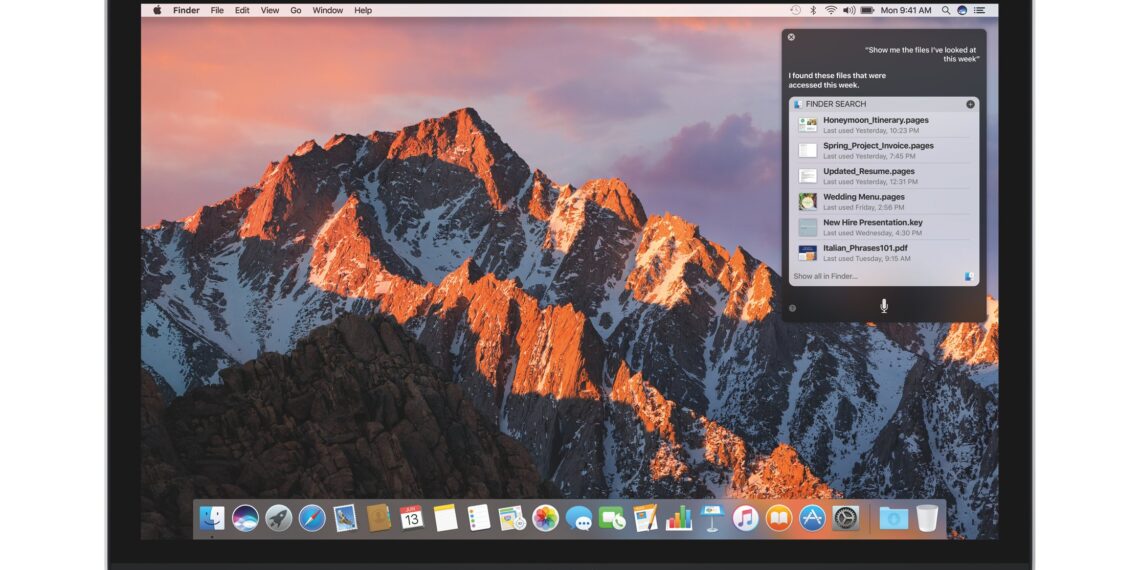Screen dimensions: 1140x570
Task: Open Safari from the Dock
Action: [312, 518]
